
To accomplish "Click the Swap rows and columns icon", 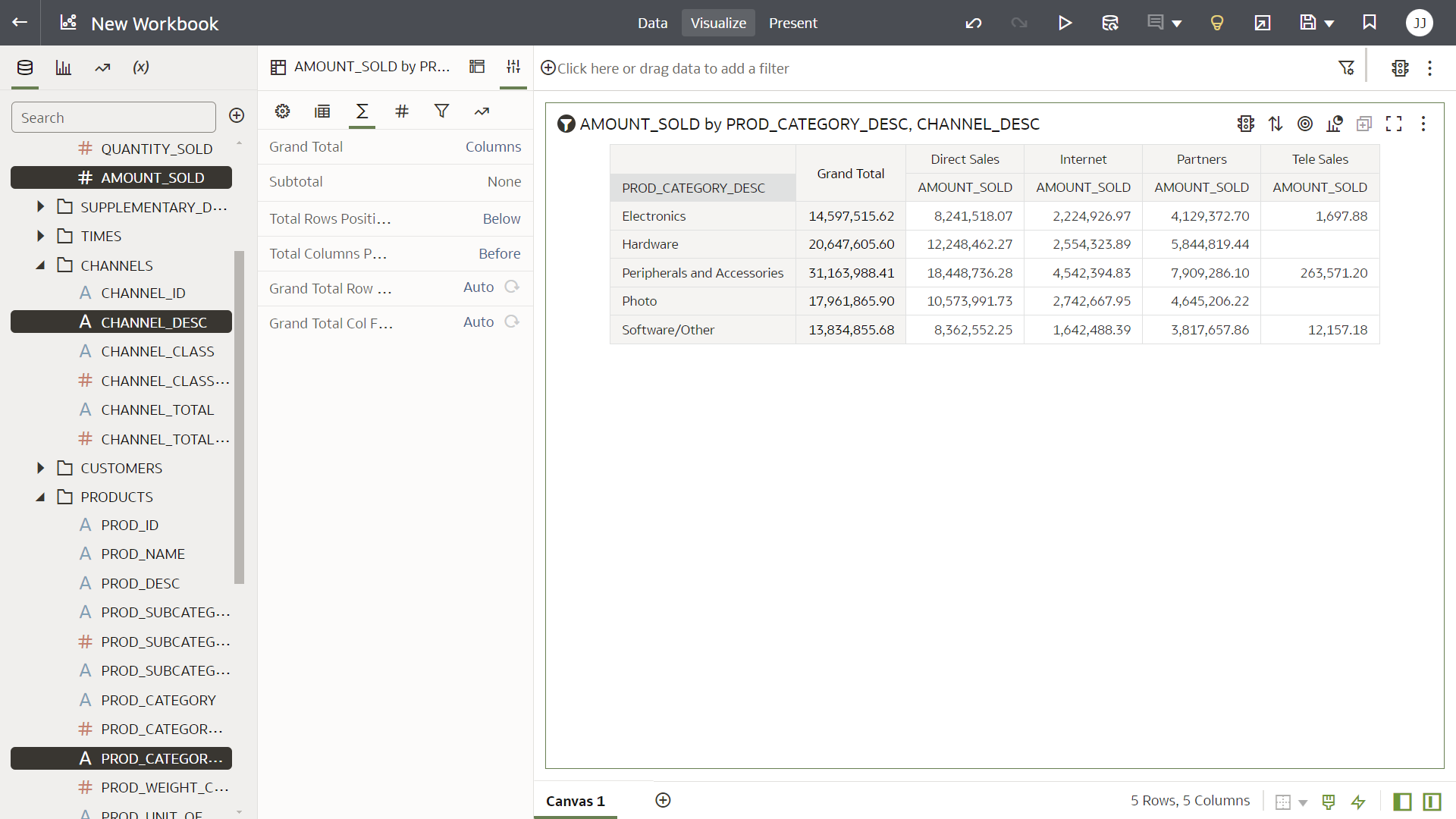I will click(x=1276, y=124).
